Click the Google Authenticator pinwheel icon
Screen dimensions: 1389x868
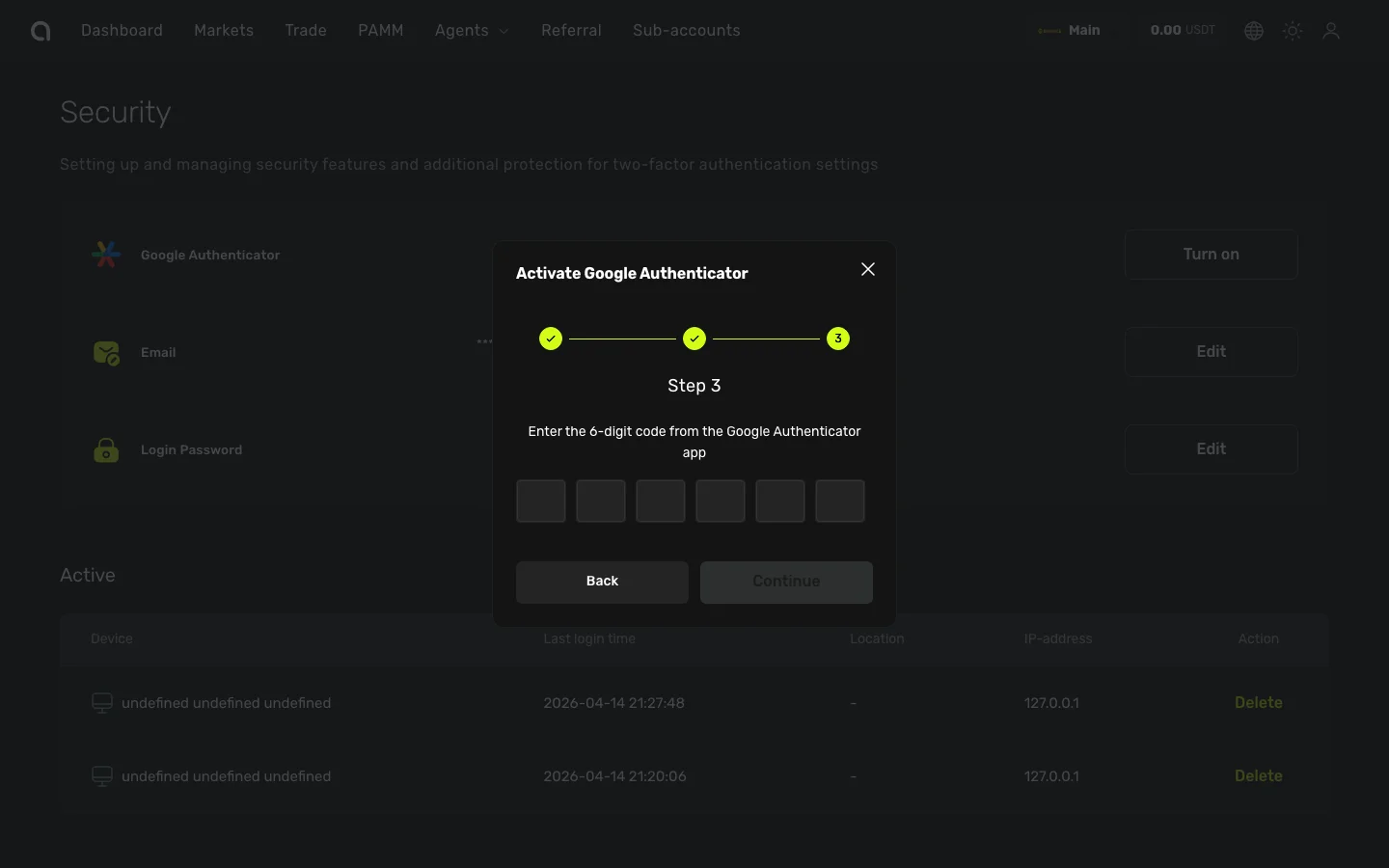pyautogui.click(x=106, y=255)
